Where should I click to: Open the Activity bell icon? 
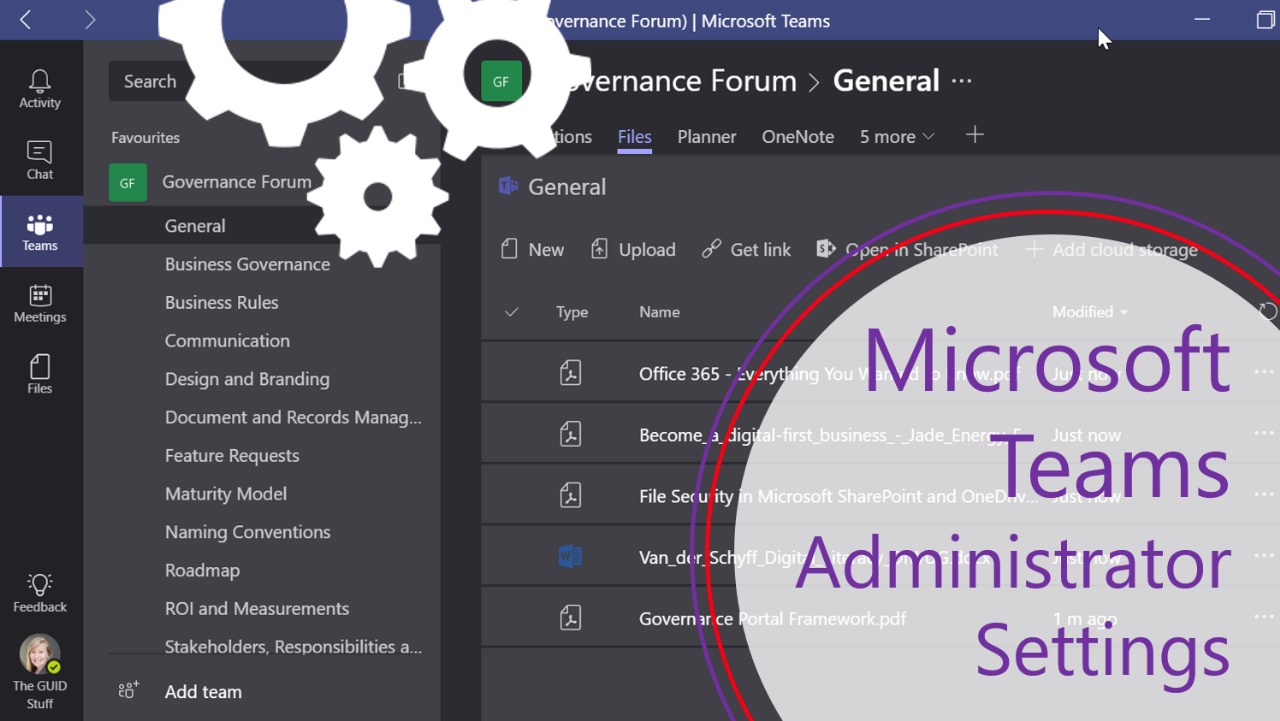pyautogui.click(x=40, y=89)
